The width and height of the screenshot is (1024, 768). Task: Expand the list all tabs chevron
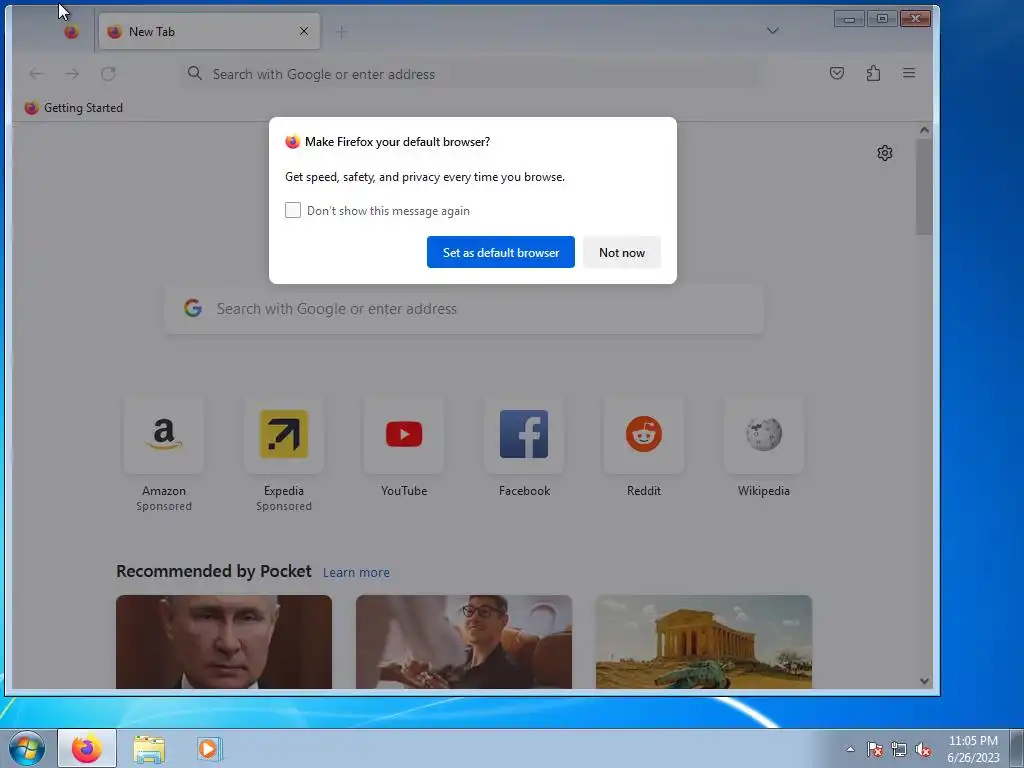pos(773,31)
